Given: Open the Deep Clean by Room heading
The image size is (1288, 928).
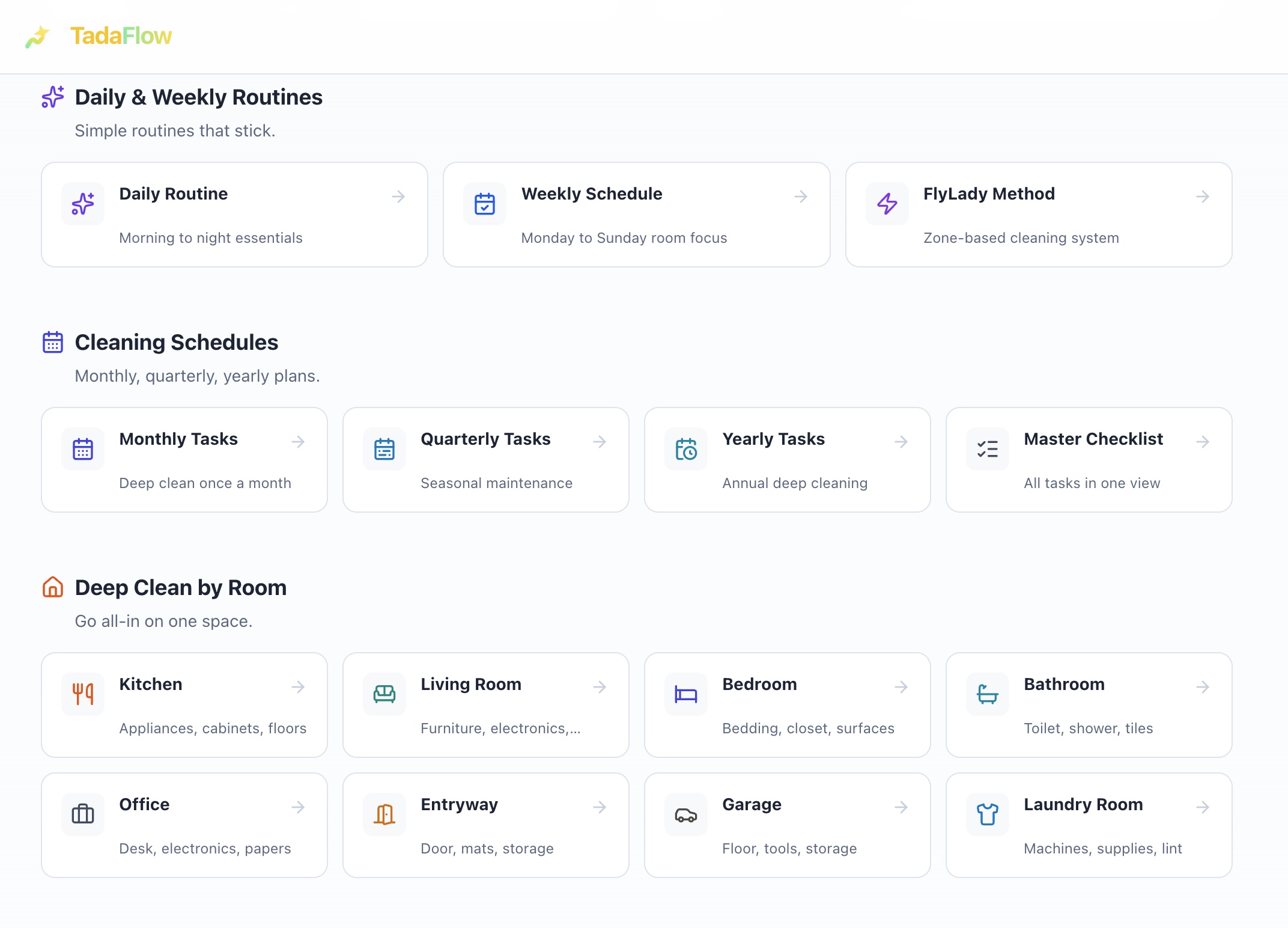Looking at the screenshot, I should (180, 587).
